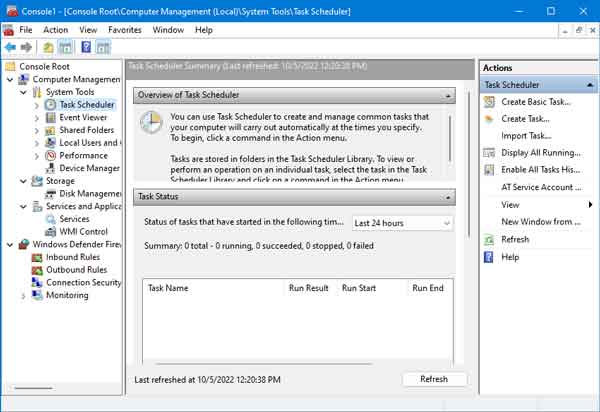This screenshot has width=600, height=412.
Task: Click the Up one level toolbar icon
Action: (48, 47)
